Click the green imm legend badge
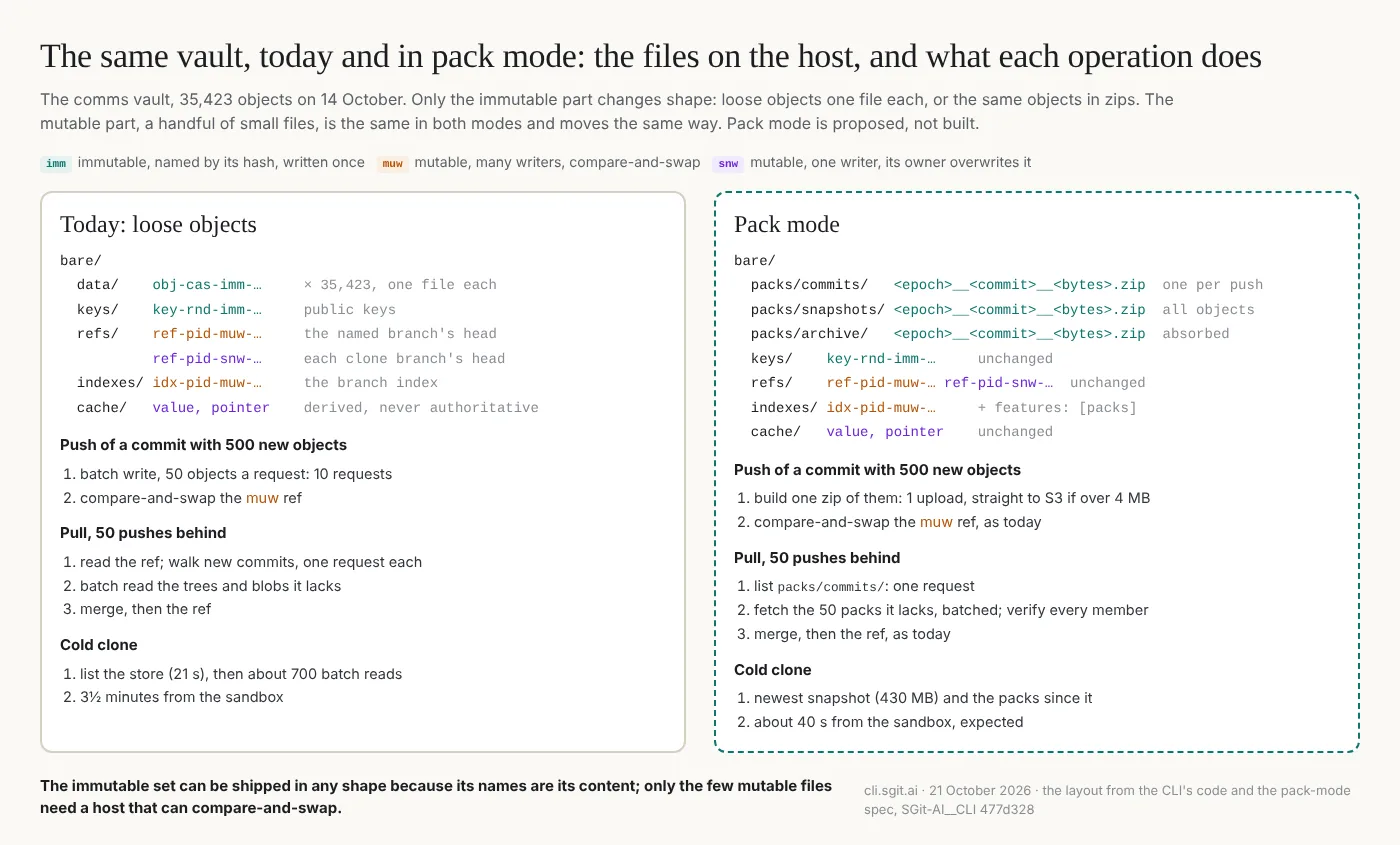1400x845 pixels. click(x=55, y=163)
